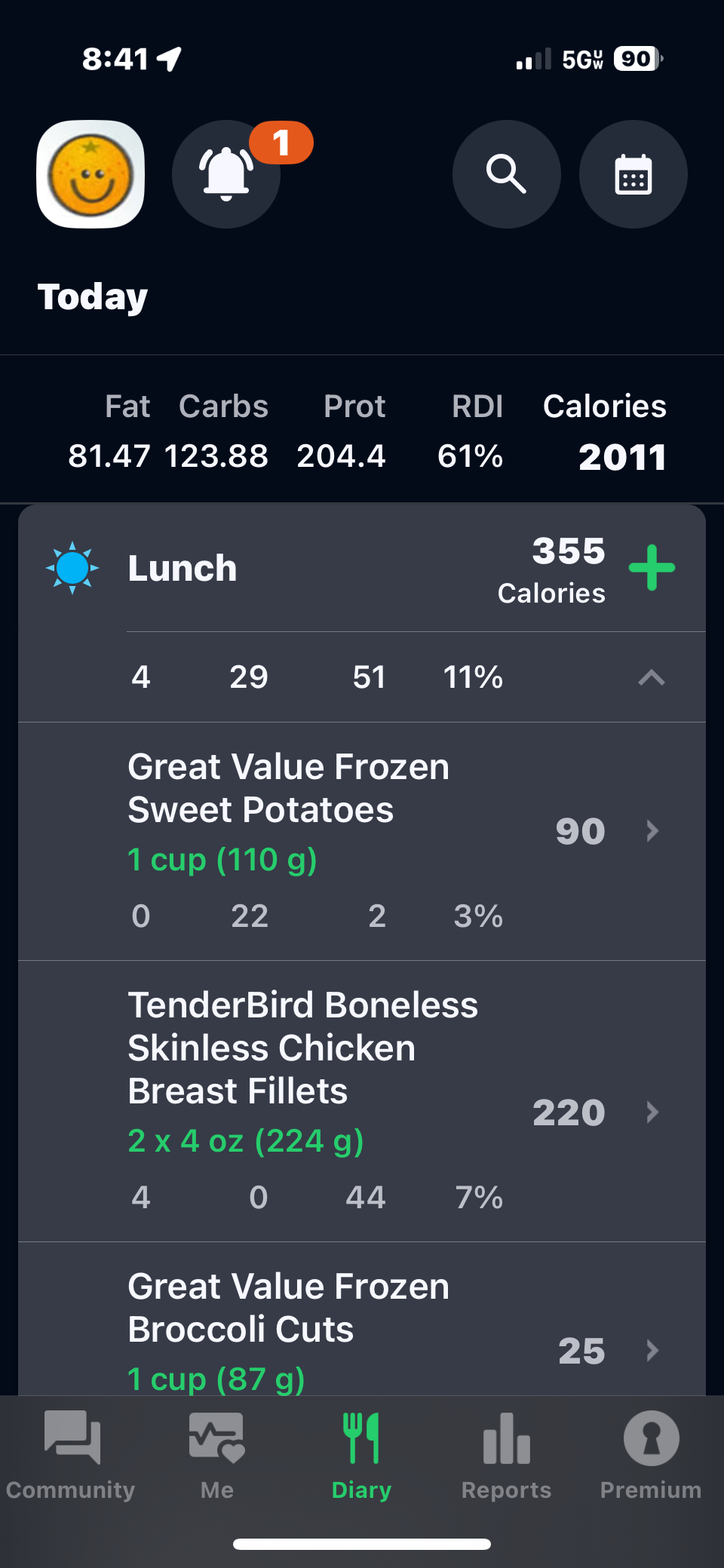Tap the blue sun Lunch icon
Image resolution: width=724 pixels, height=1568 pixels.
tap(72, 568)
